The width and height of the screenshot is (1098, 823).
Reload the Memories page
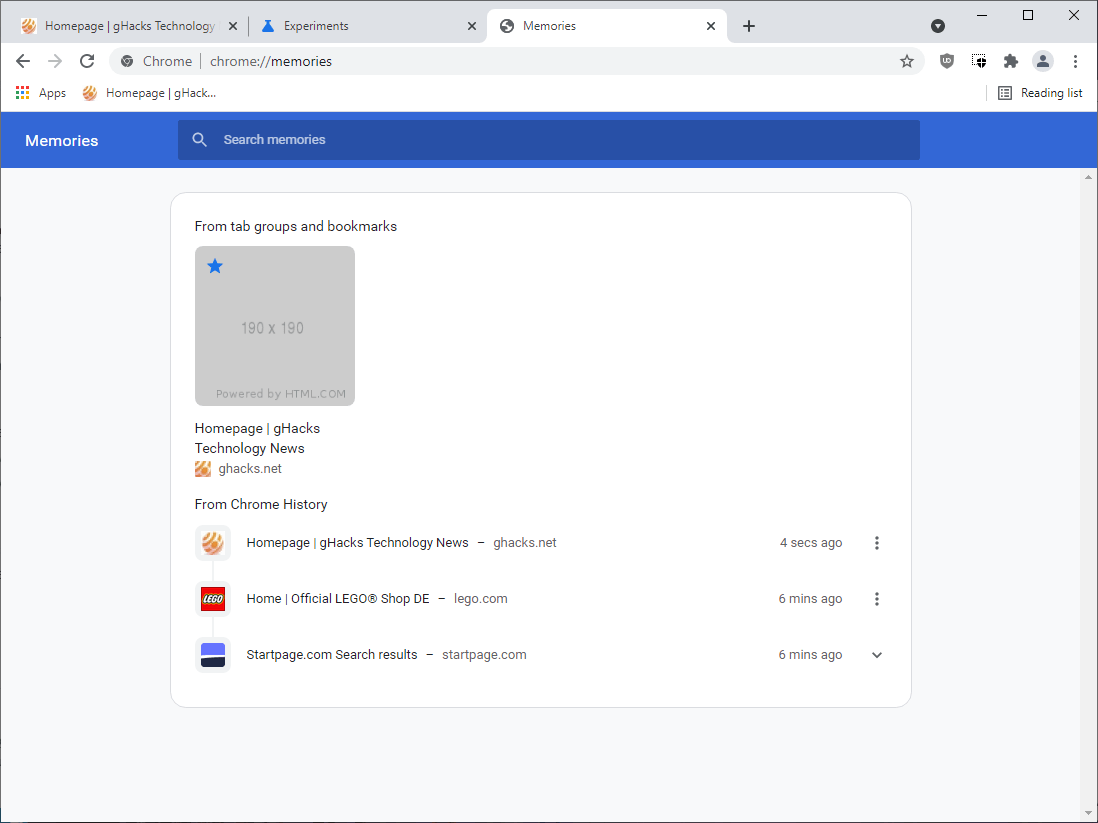(x=87, y=61)
